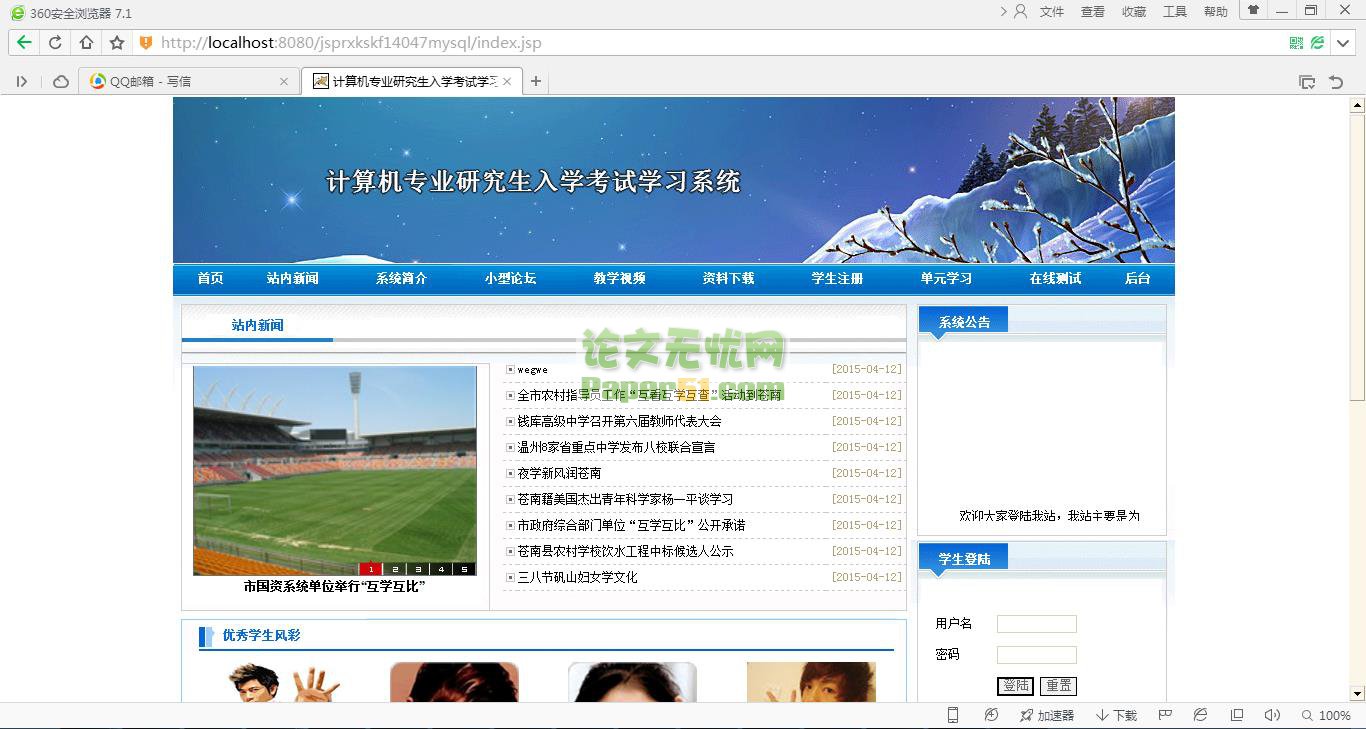
Task: Open 资料下载 navigation link
Action: (729, 279)
